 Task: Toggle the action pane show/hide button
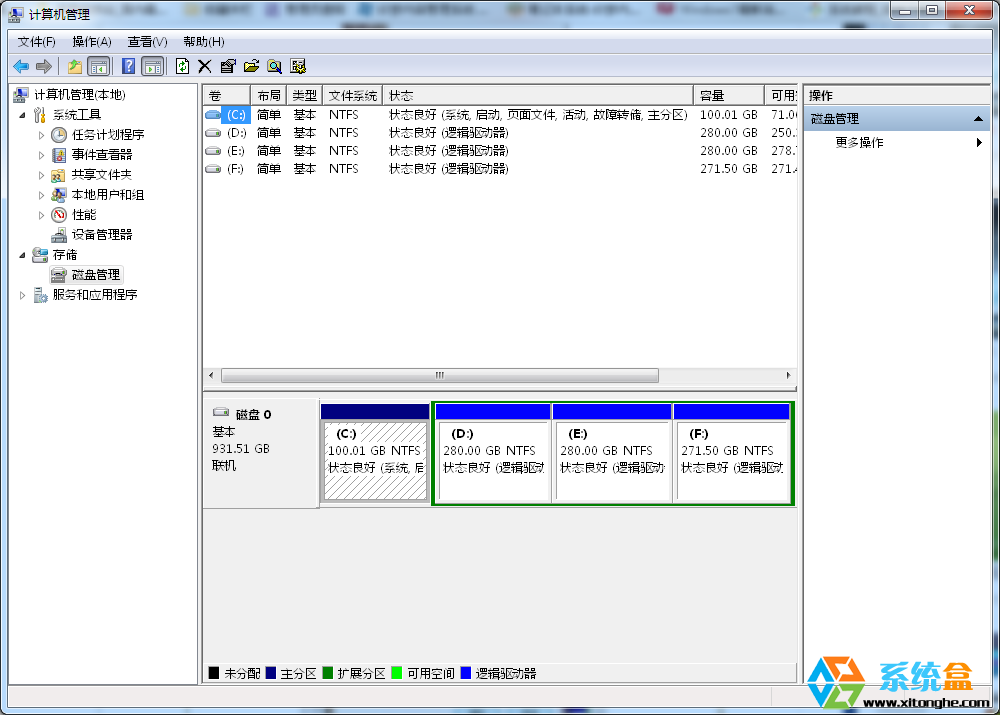coord(152,66)
